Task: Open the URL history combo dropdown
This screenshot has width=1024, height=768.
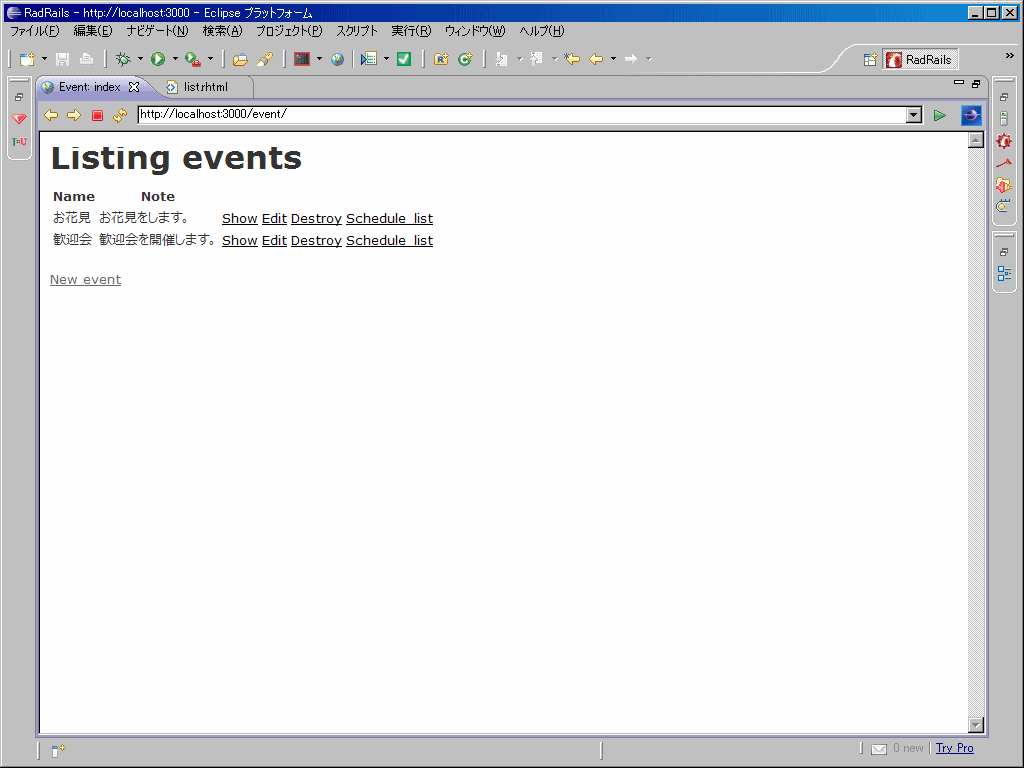Action: coord(914,116)
